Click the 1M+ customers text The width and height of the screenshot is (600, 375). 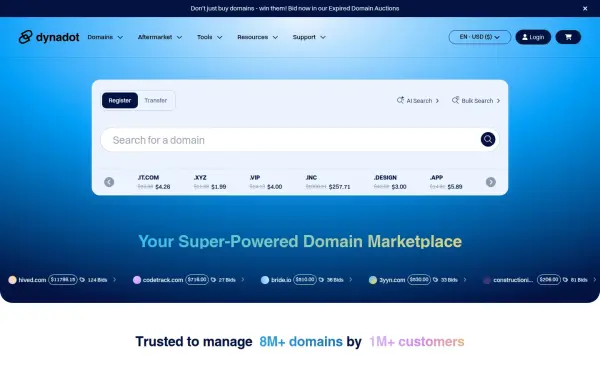416,341
